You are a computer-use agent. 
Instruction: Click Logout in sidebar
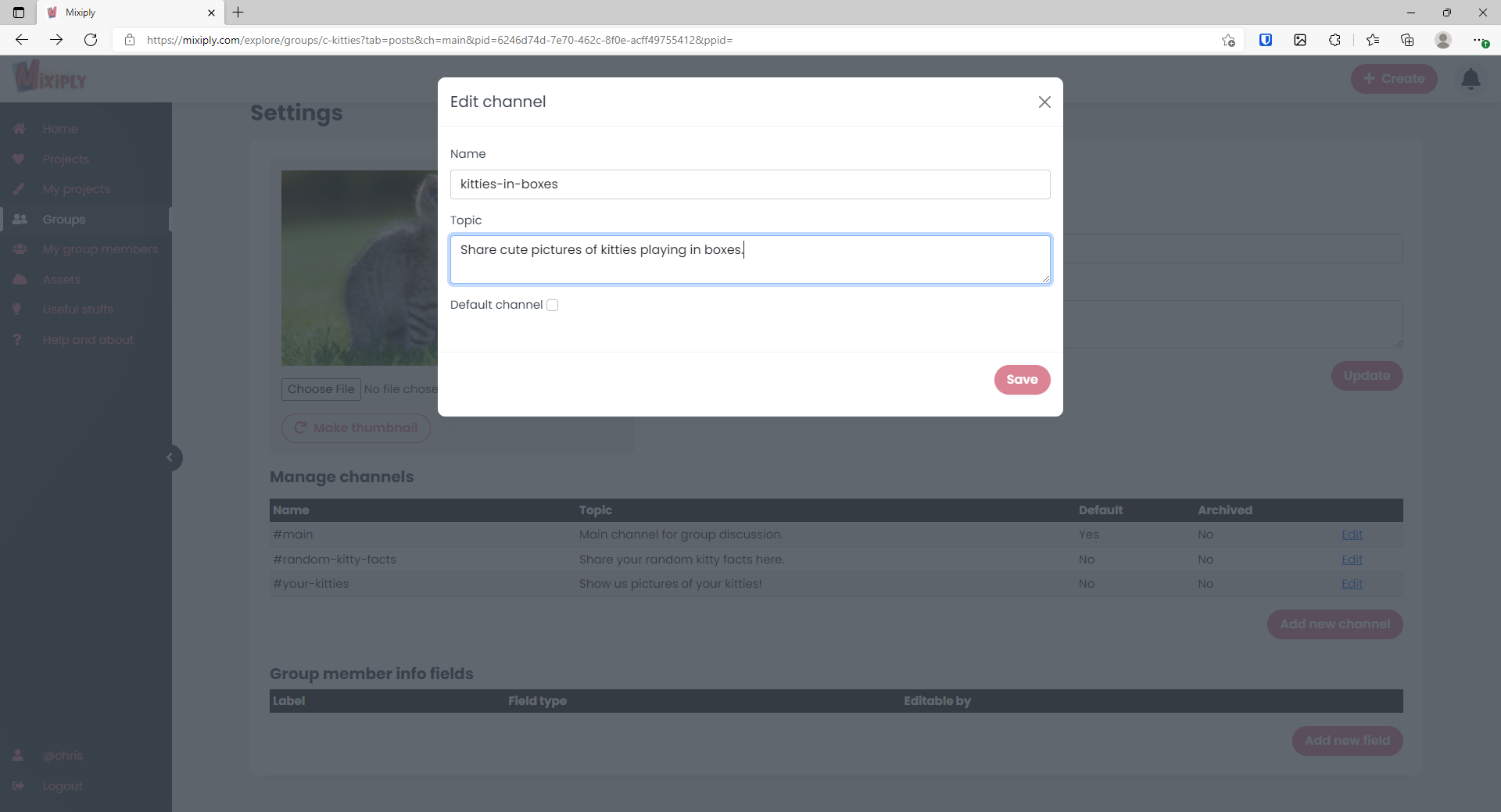click(63, 786)
